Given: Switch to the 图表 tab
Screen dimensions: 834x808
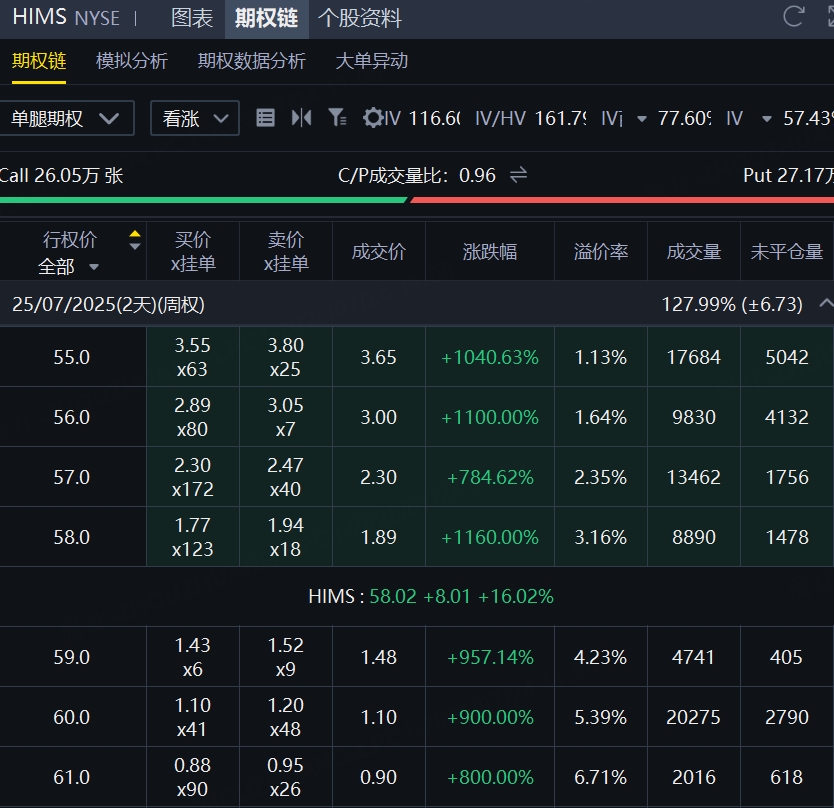Looking at the screenshot, I should click(192, 18).
